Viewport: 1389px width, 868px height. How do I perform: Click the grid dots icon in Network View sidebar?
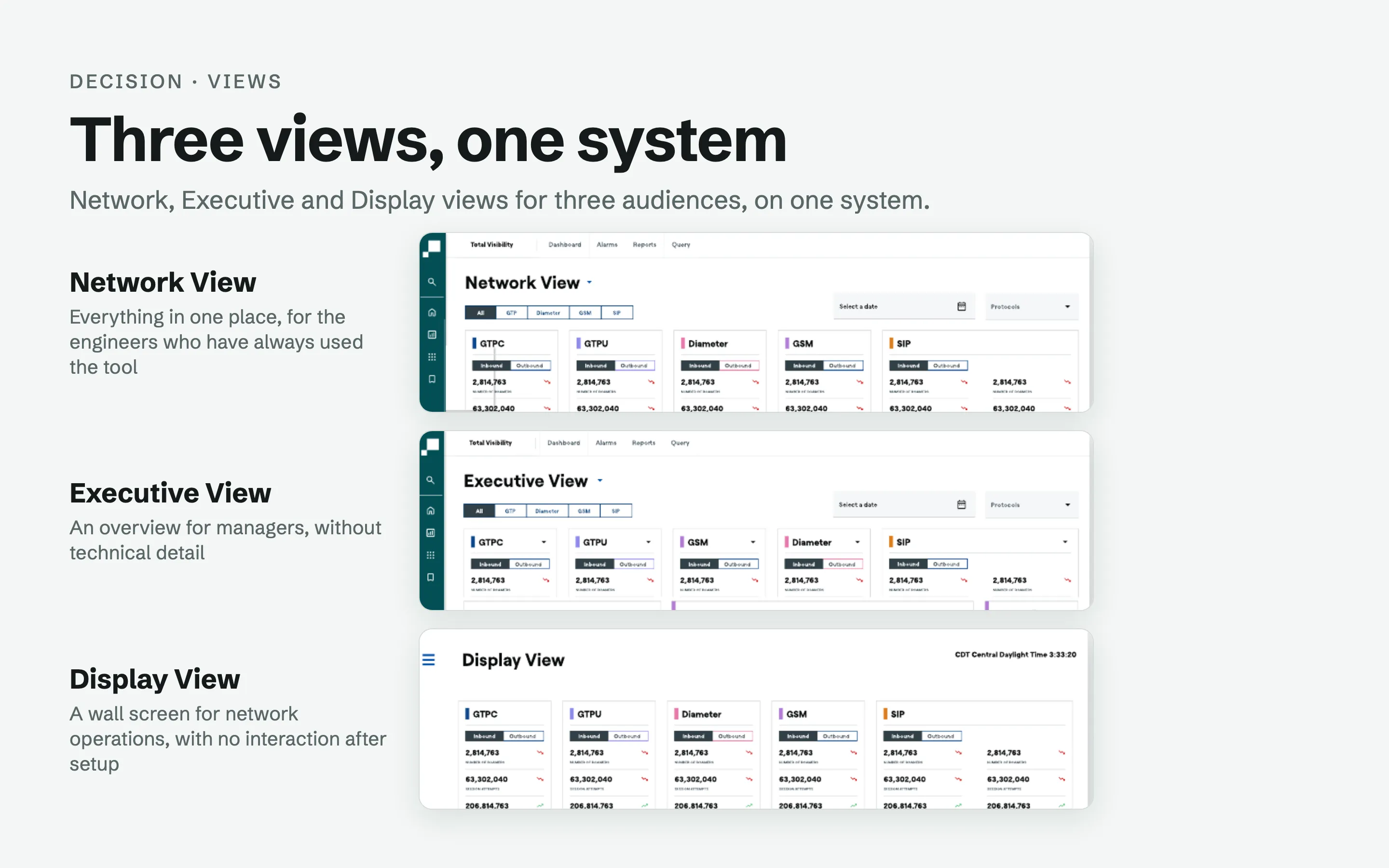(432, 357)
